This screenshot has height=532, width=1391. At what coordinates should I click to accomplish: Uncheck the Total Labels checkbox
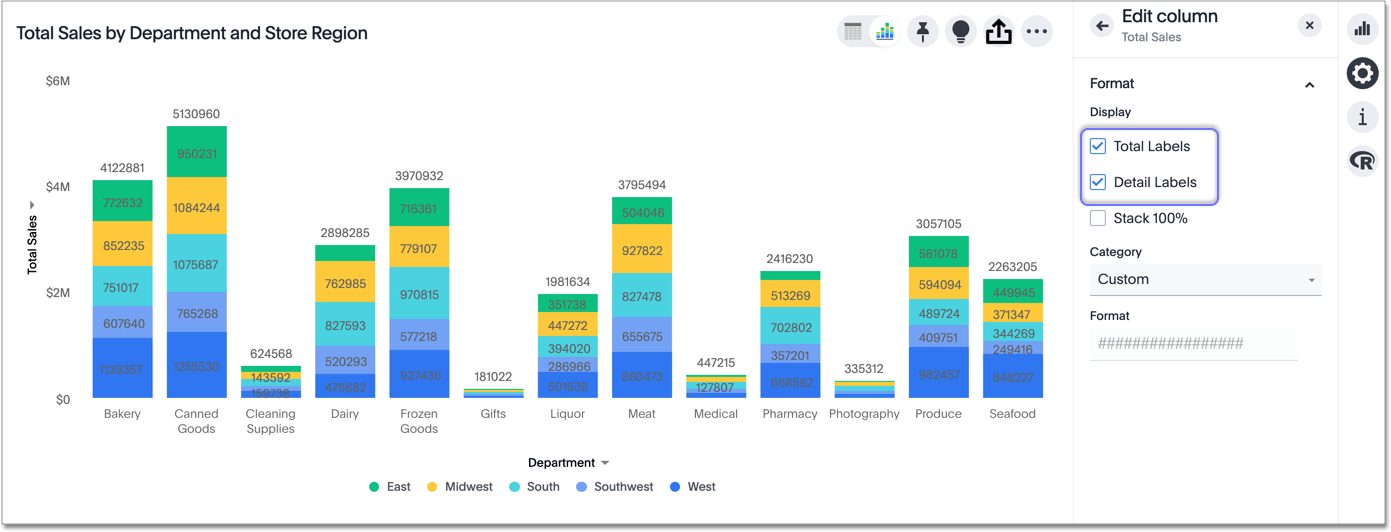(x=1098, y=146)
